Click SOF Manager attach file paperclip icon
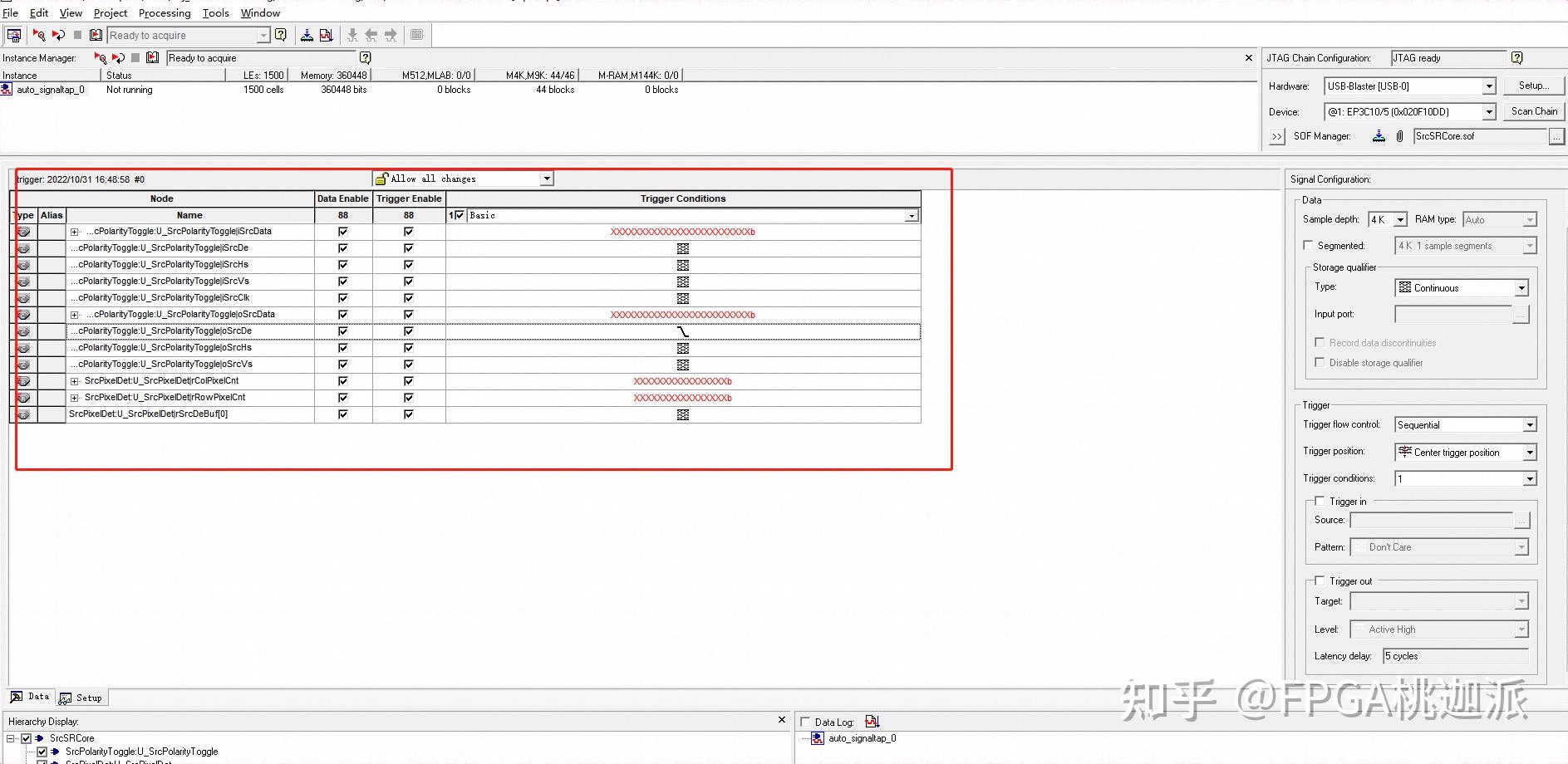Viewport: 1568px width, 764px height. click(1399, 136)
